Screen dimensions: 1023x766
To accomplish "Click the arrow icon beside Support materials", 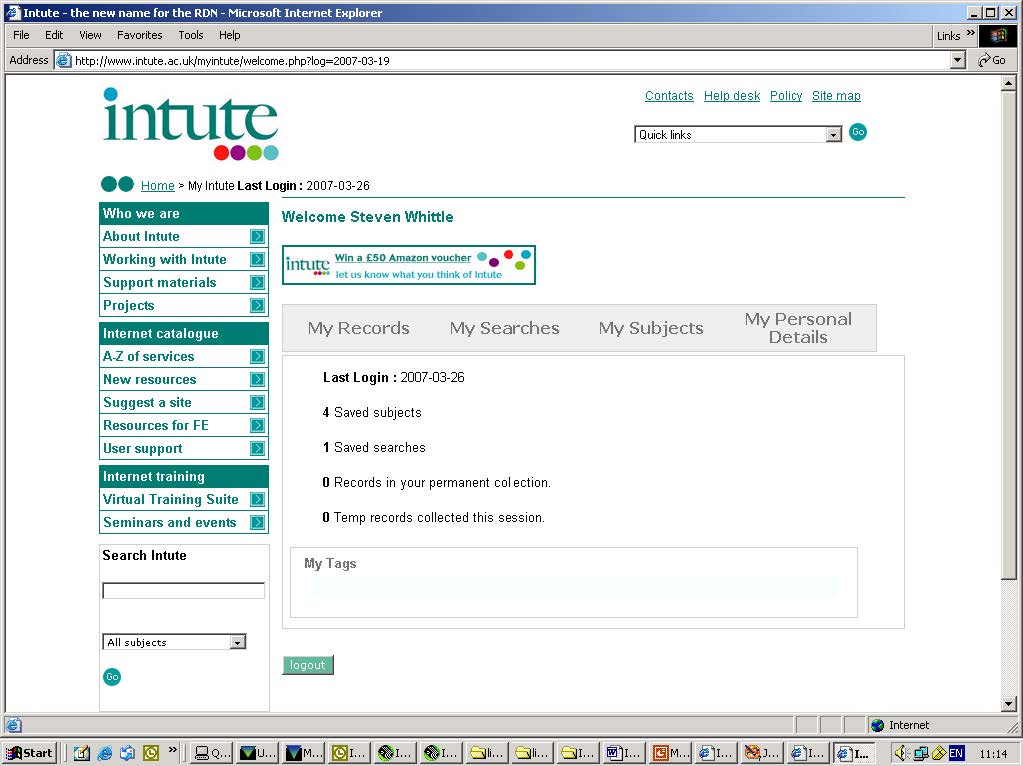I will (x=258, y=283).
